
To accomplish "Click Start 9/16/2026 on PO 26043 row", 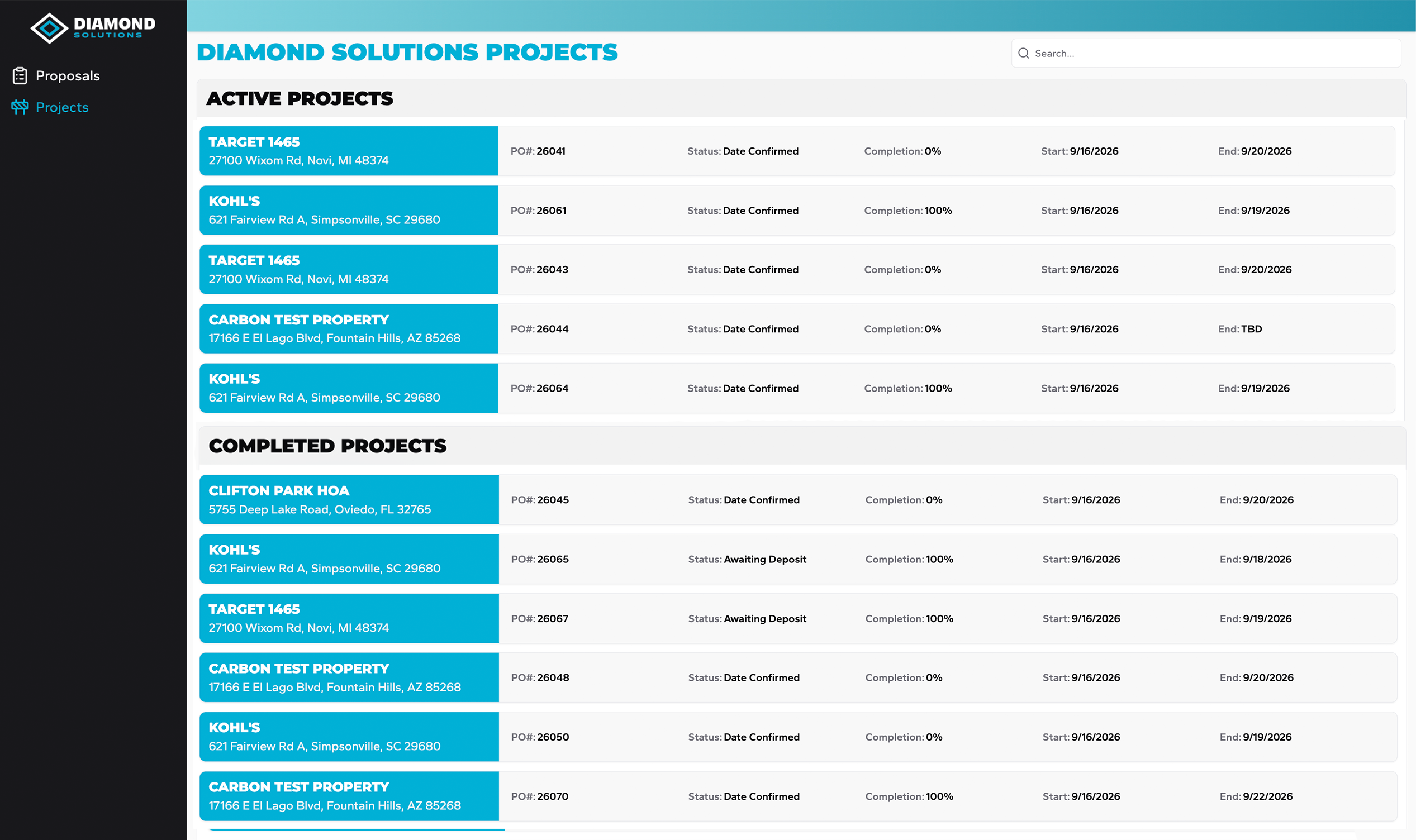I will tap(1080, 269).
